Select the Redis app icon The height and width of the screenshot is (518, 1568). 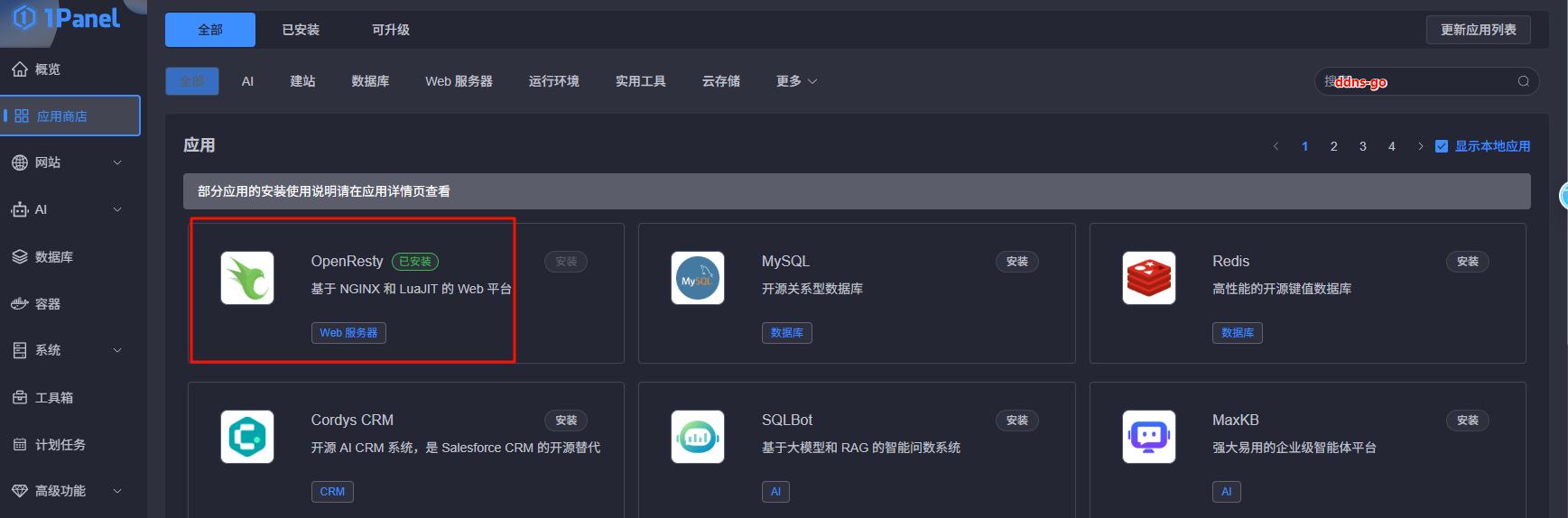(1148, 278)
